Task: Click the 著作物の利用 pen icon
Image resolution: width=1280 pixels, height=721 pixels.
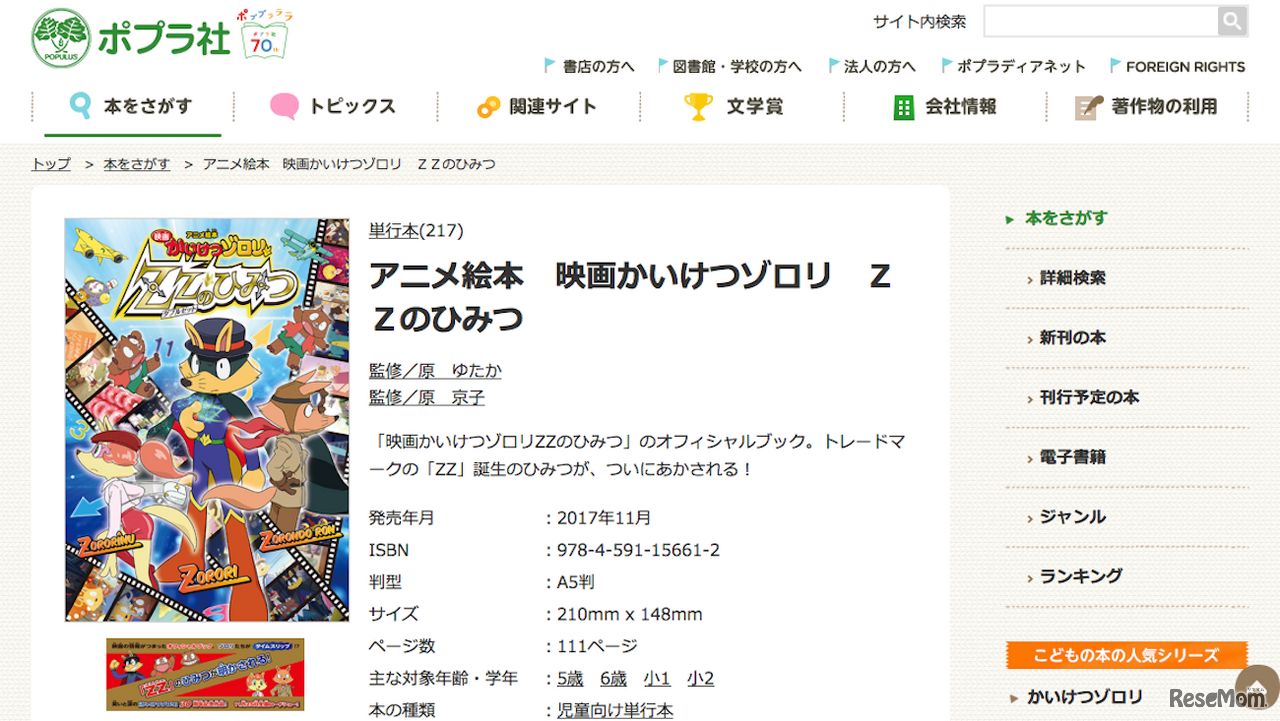Action: 1086,105
